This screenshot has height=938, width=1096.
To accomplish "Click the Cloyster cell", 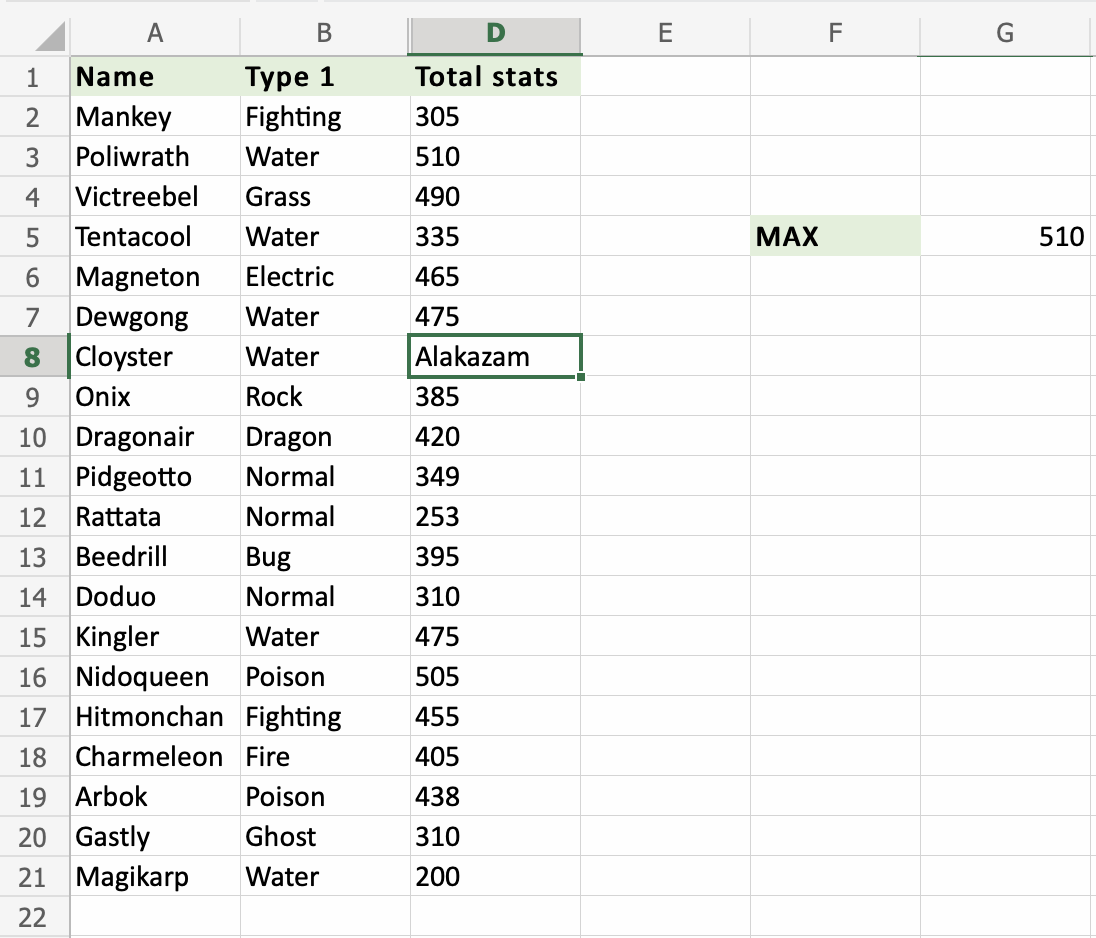I will pos(155,357).
